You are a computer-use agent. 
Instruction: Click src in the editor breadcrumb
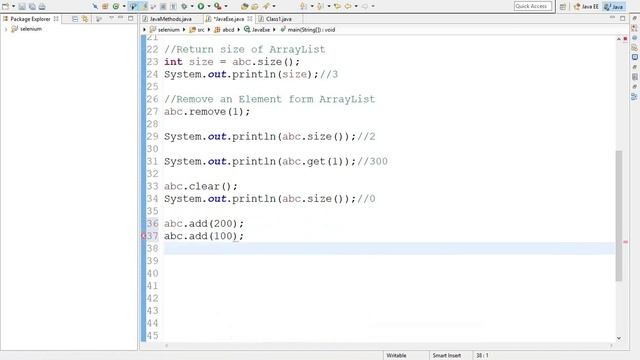(200, 30)
